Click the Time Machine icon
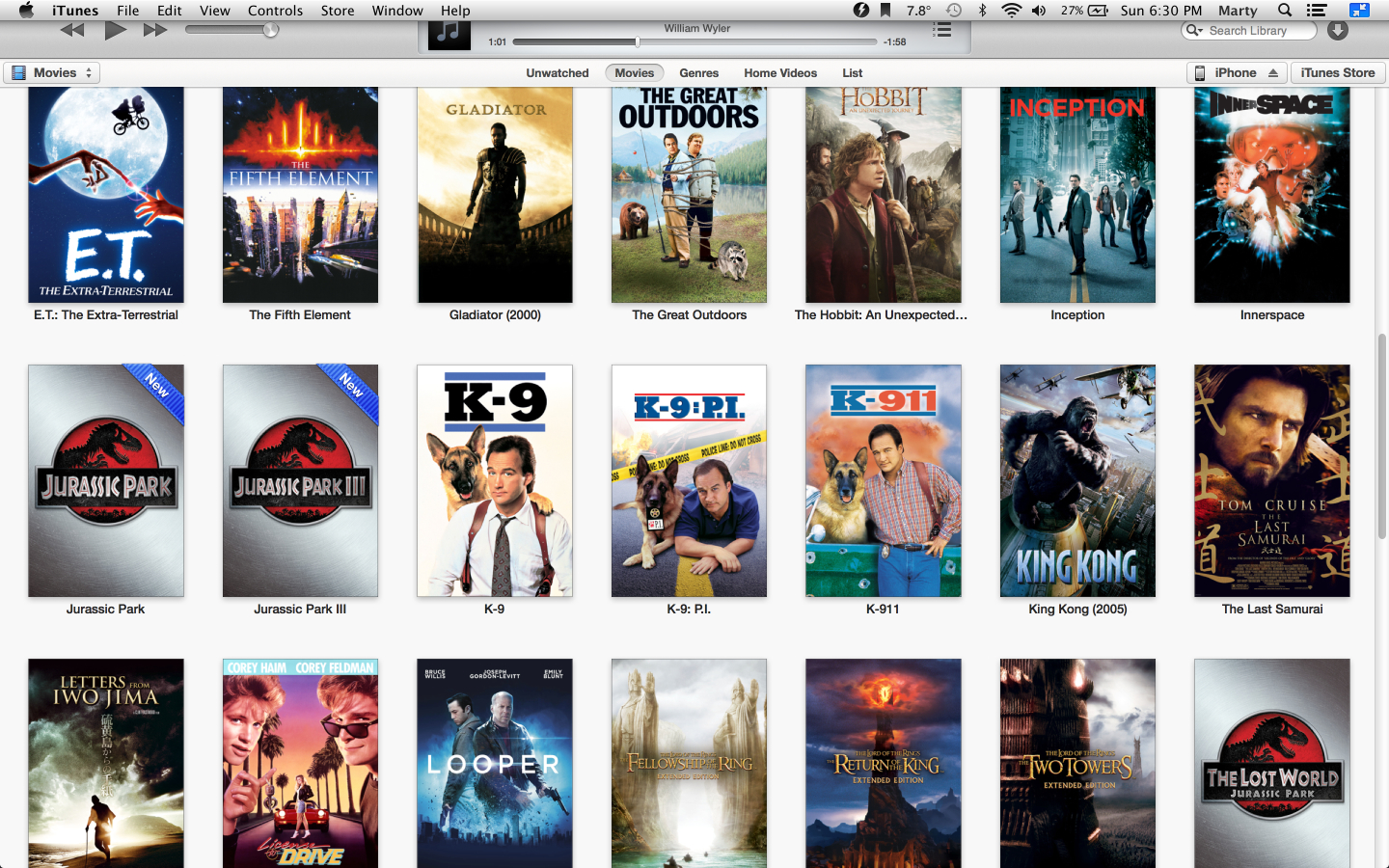Screen dimensions: 1389x868 coord(953,11)
